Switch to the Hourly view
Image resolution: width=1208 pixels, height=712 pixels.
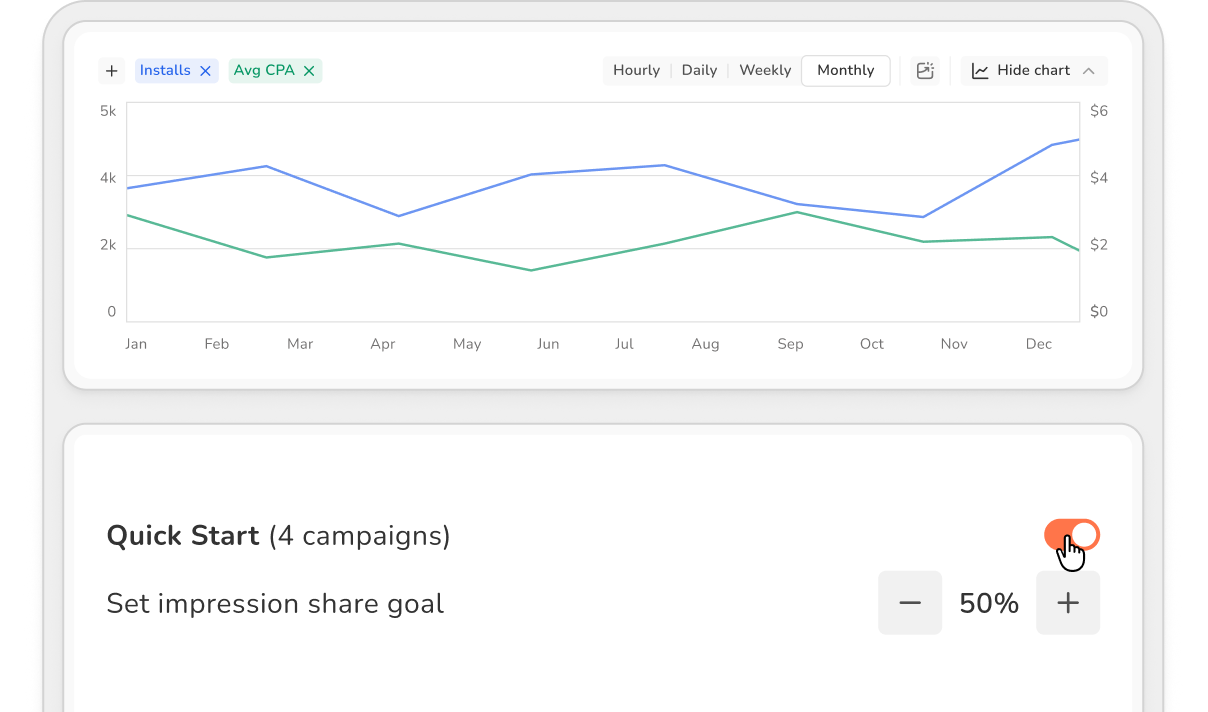(636, 71)
